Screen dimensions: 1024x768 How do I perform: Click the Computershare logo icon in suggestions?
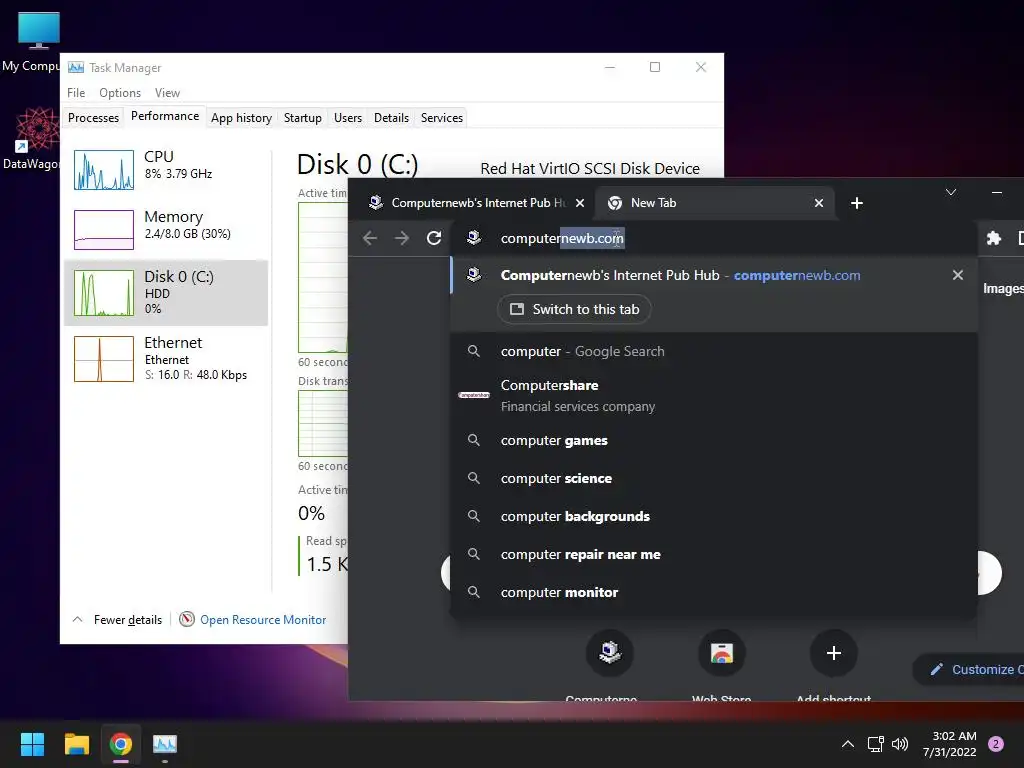point(474,395)
